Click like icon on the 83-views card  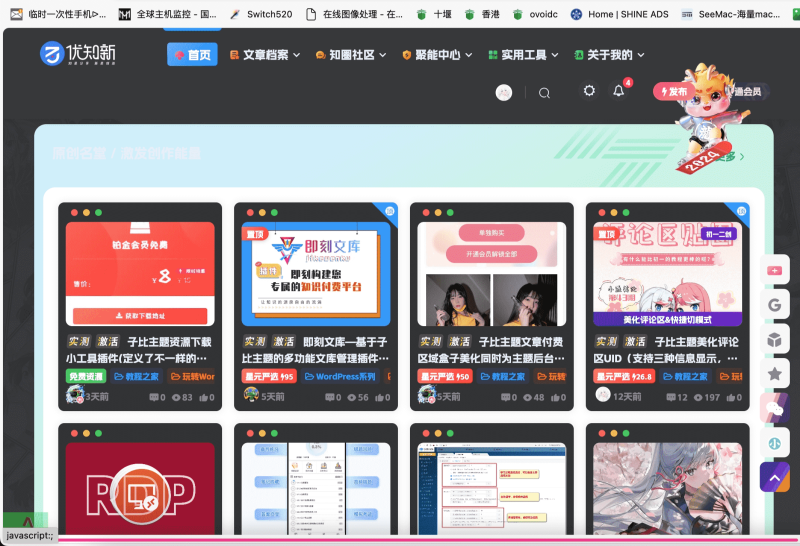click(203, 398)
